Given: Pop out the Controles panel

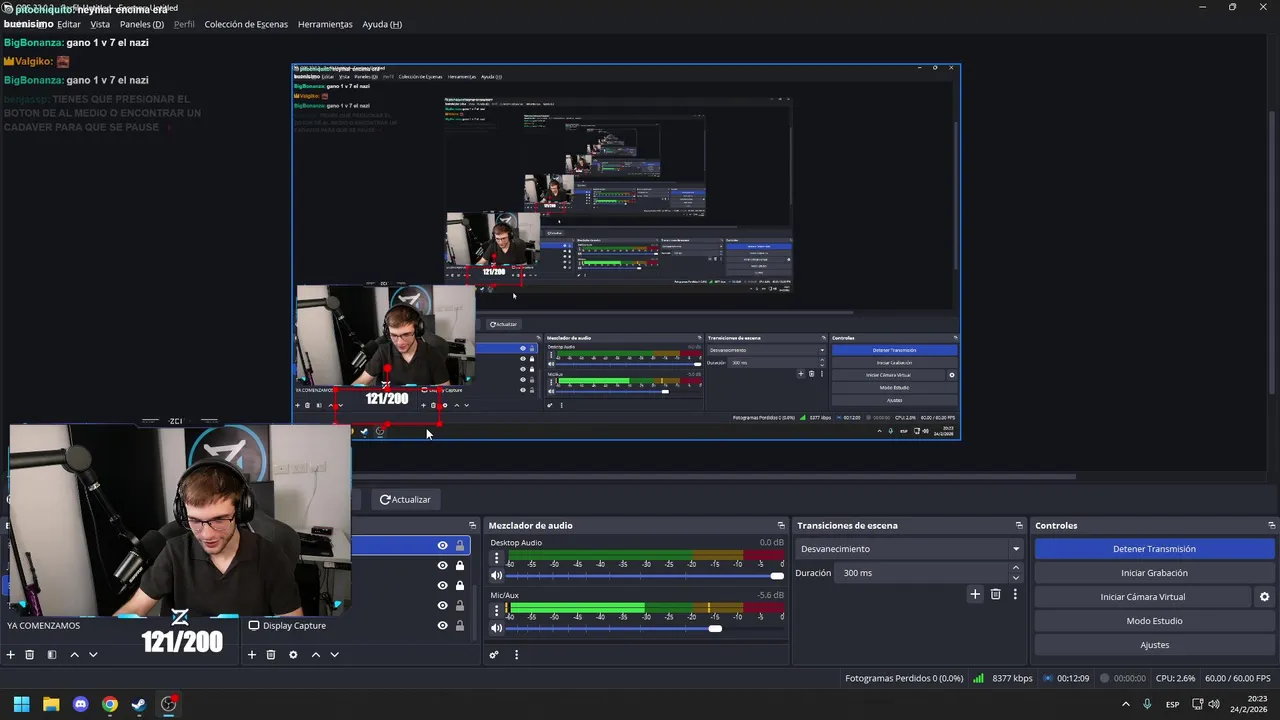Looking at the screenshot, I should [1271, 525].
